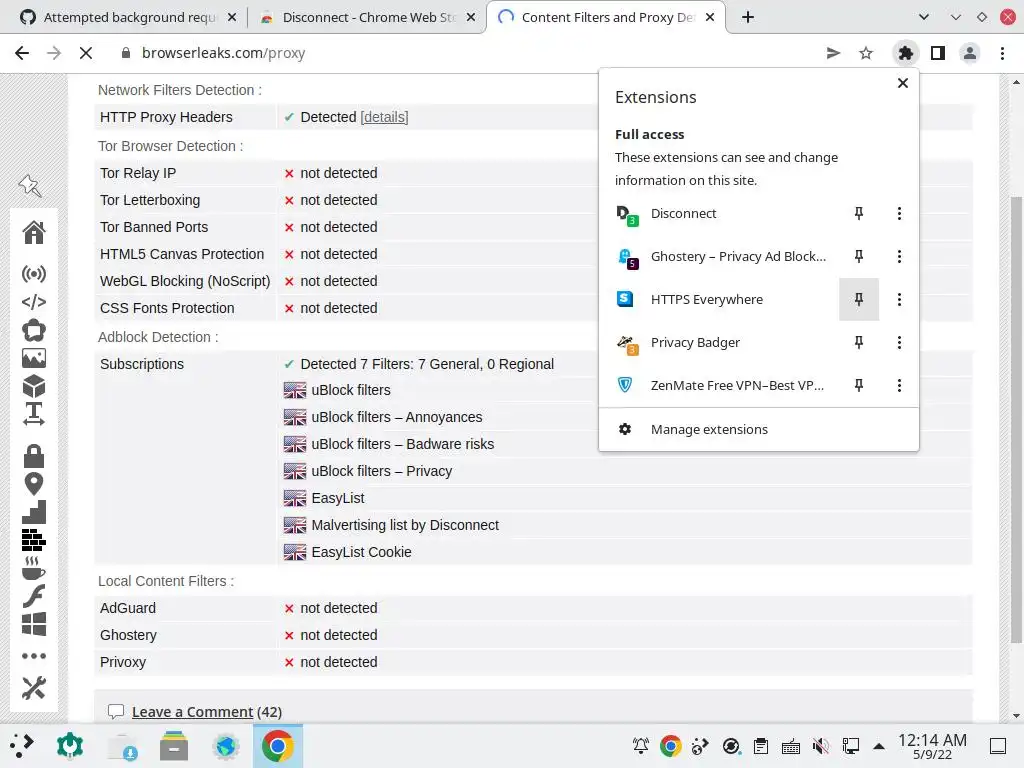Open the Leave a Comment link

coord(192,712)
